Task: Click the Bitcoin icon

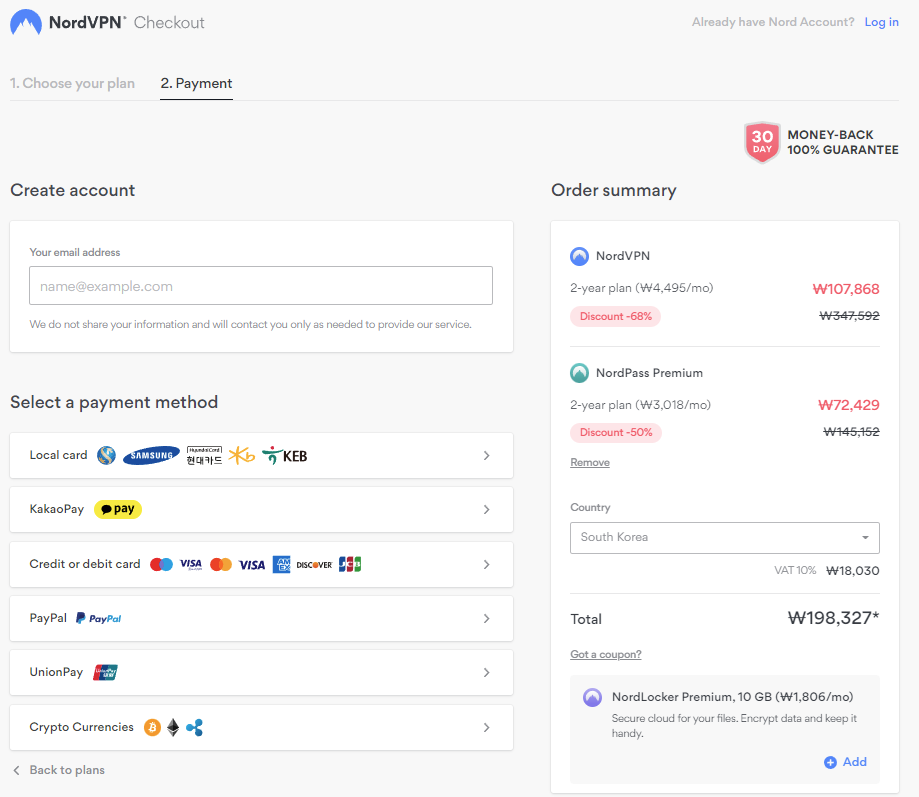Action: click(x=152, y=727)
